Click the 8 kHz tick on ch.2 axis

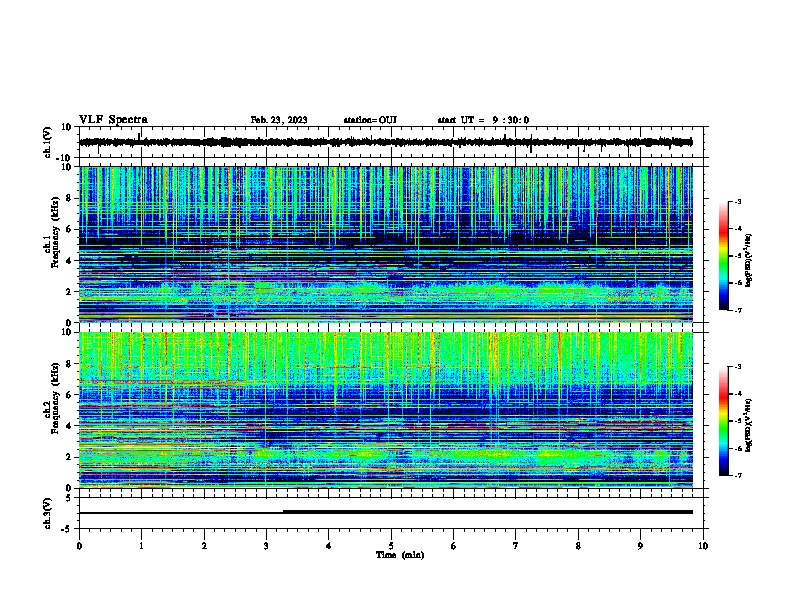click(69, 364)
